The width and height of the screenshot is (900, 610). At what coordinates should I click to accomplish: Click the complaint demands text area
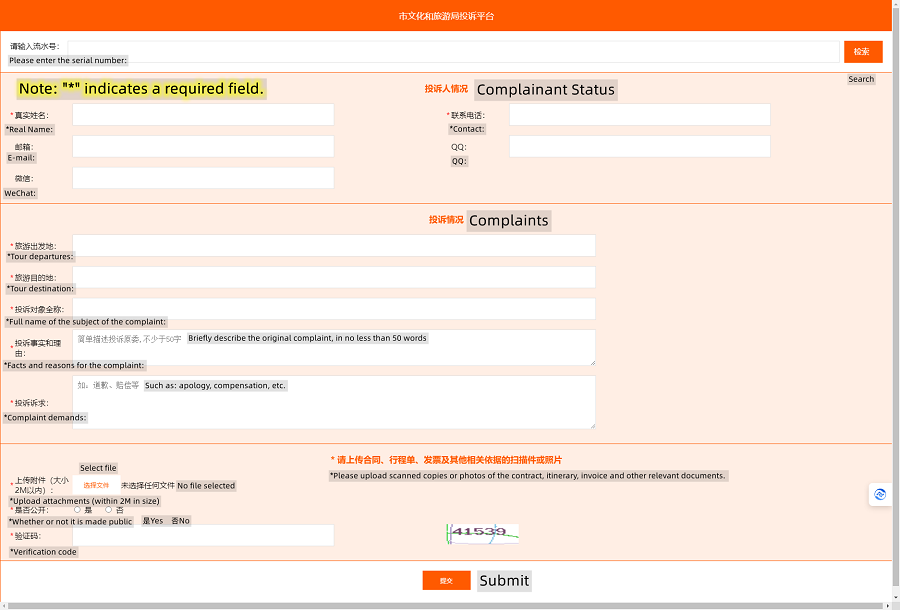(x=334, y=402)
